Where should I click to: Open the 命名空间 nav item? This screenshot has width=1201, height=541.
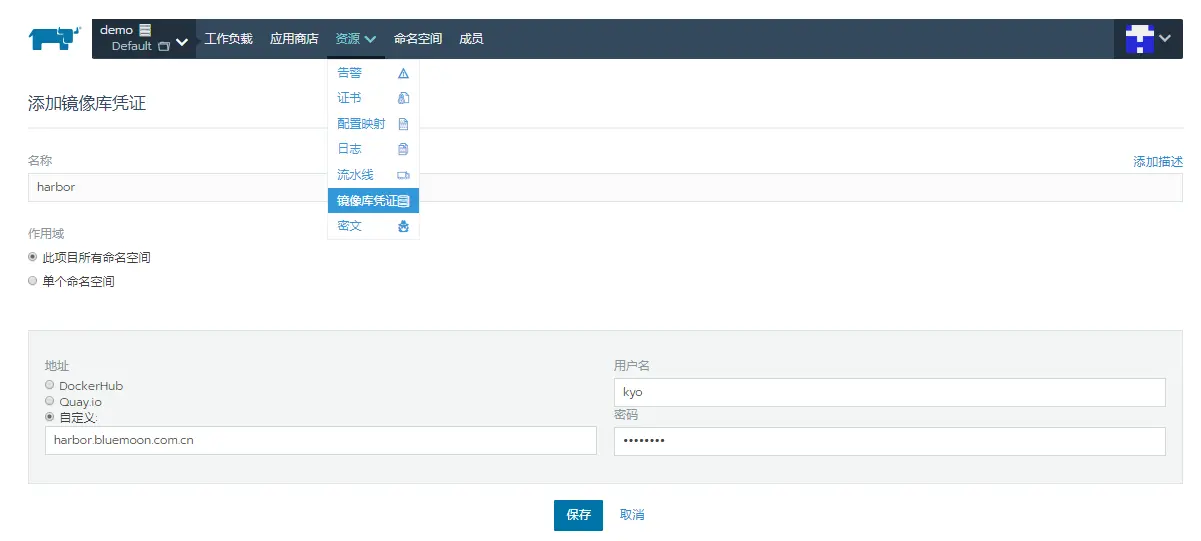point(418,39)
